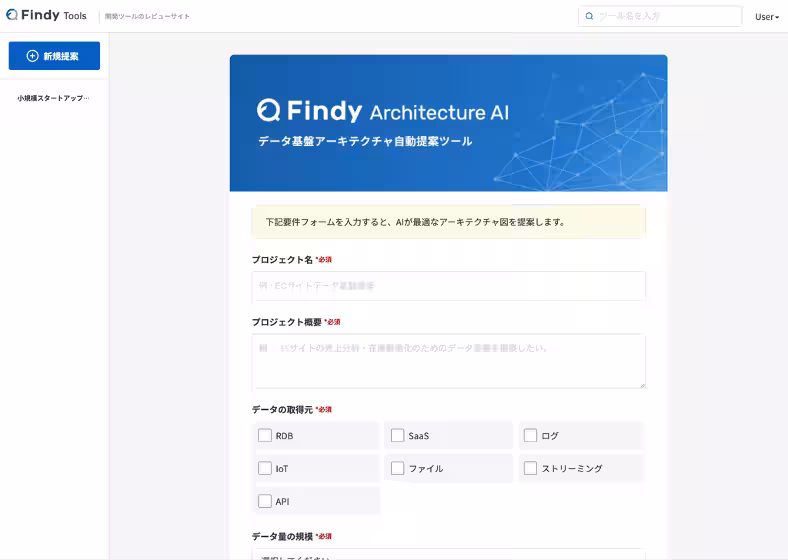This screenshot has height=560, width=788.
Task: Focus the tool name search field
Action: (x=660, y=16)
